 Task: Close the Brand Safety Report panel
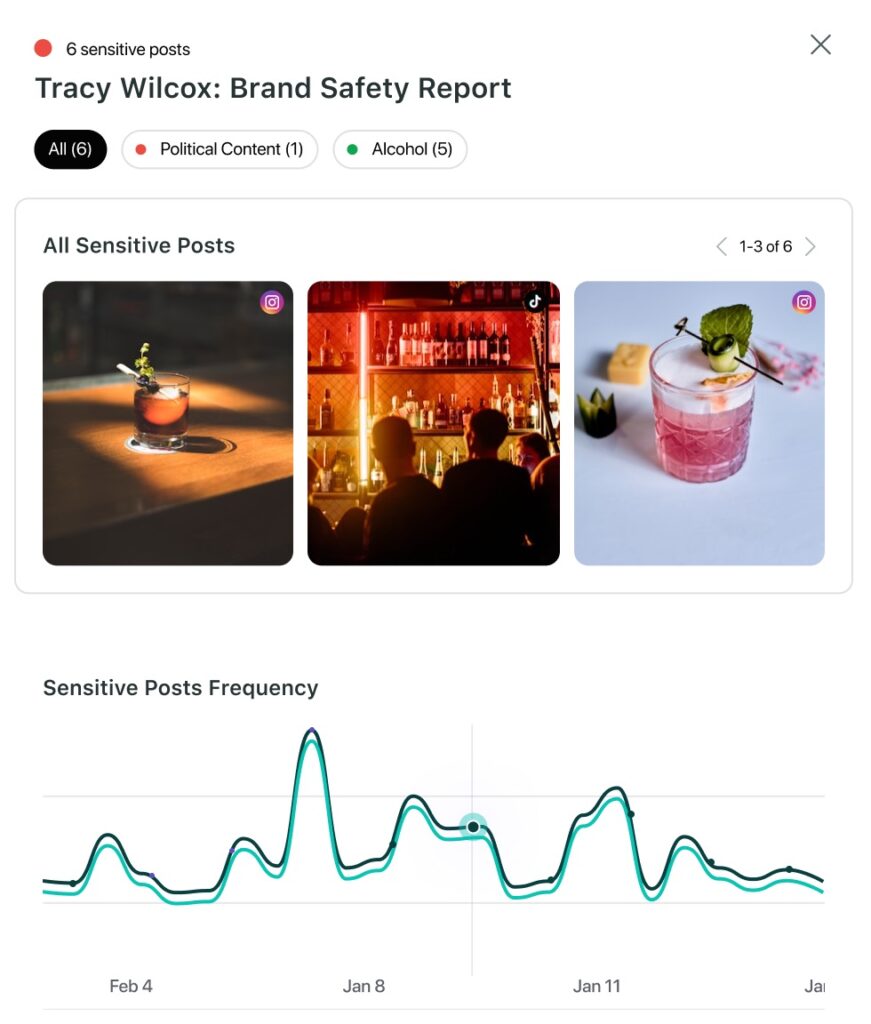point(820,44)
